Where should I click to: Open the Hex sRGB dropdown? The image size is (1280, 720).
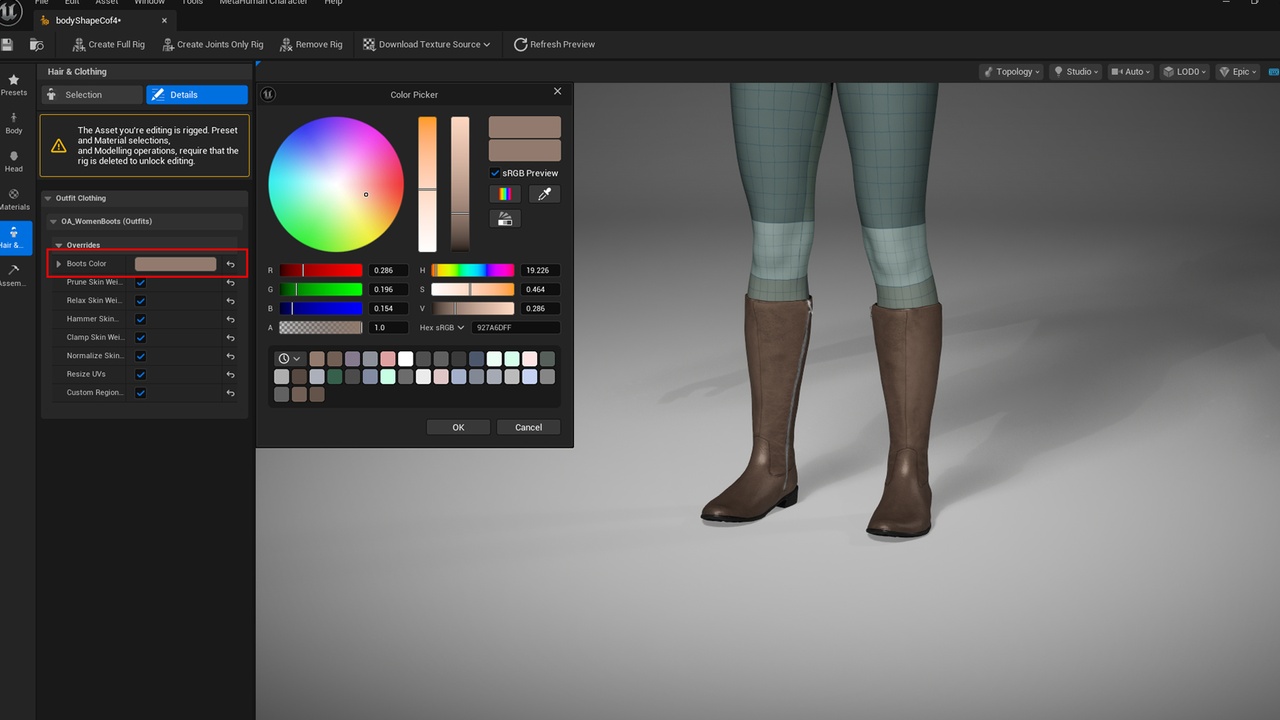442,327
